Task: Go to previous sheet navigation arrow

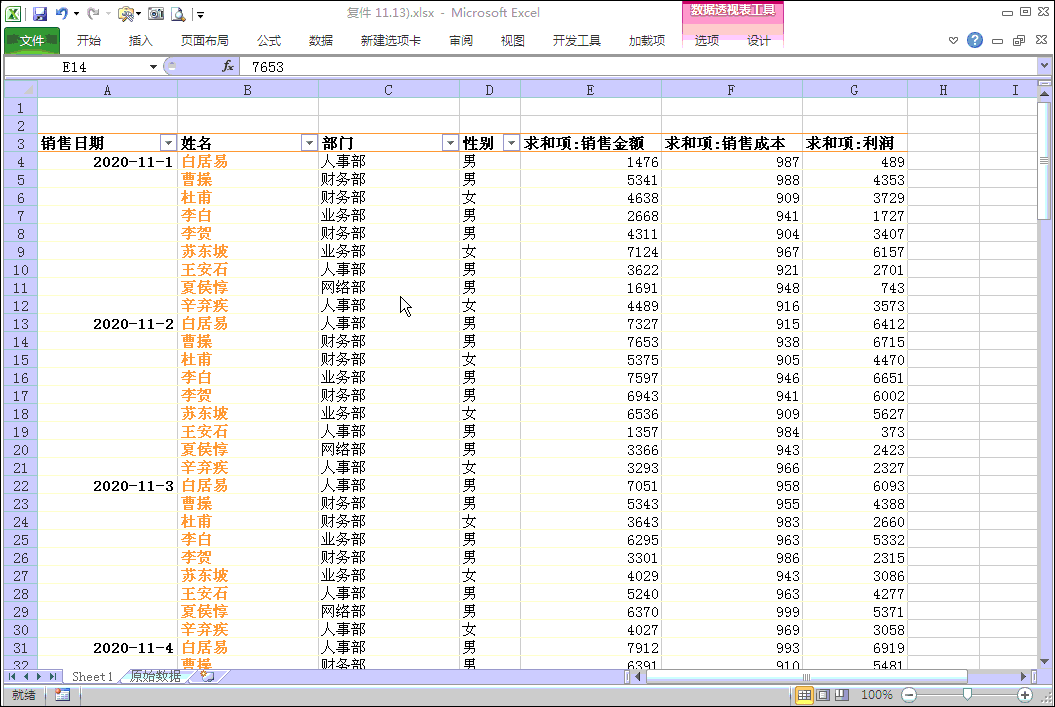Action: point(26,676)
